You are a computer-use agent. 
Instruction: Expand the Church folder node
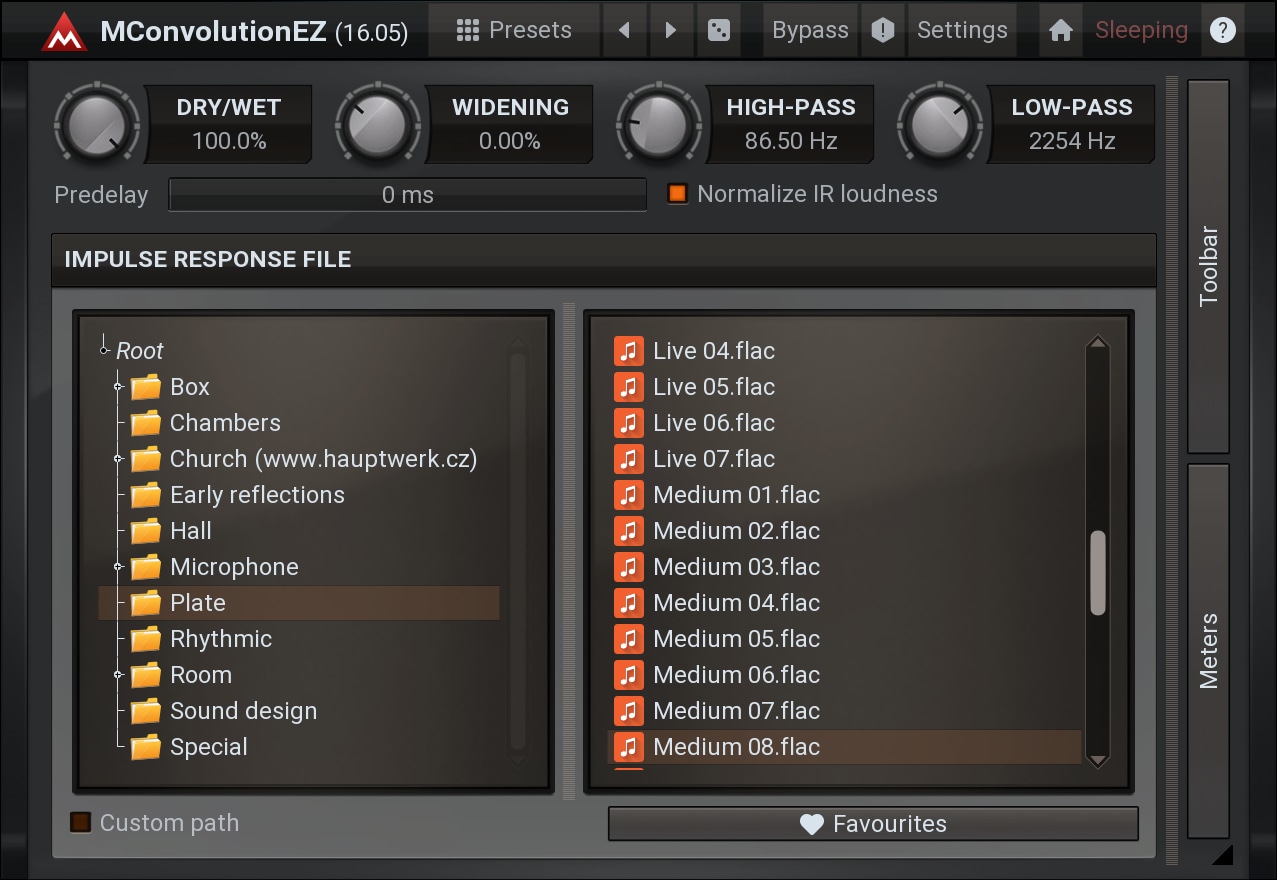tap(119, 458)
